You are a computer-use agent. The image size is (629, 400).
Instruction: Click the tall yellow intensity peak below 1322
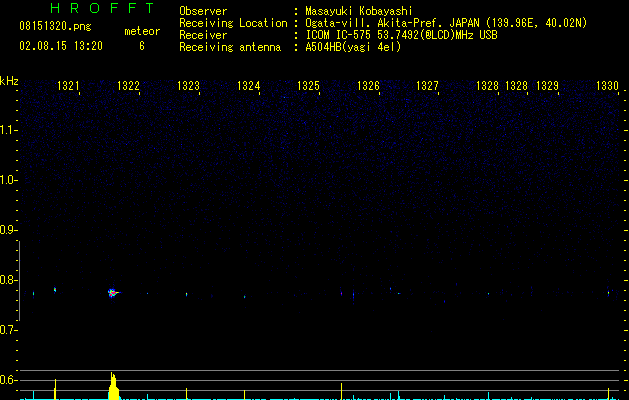114,386
